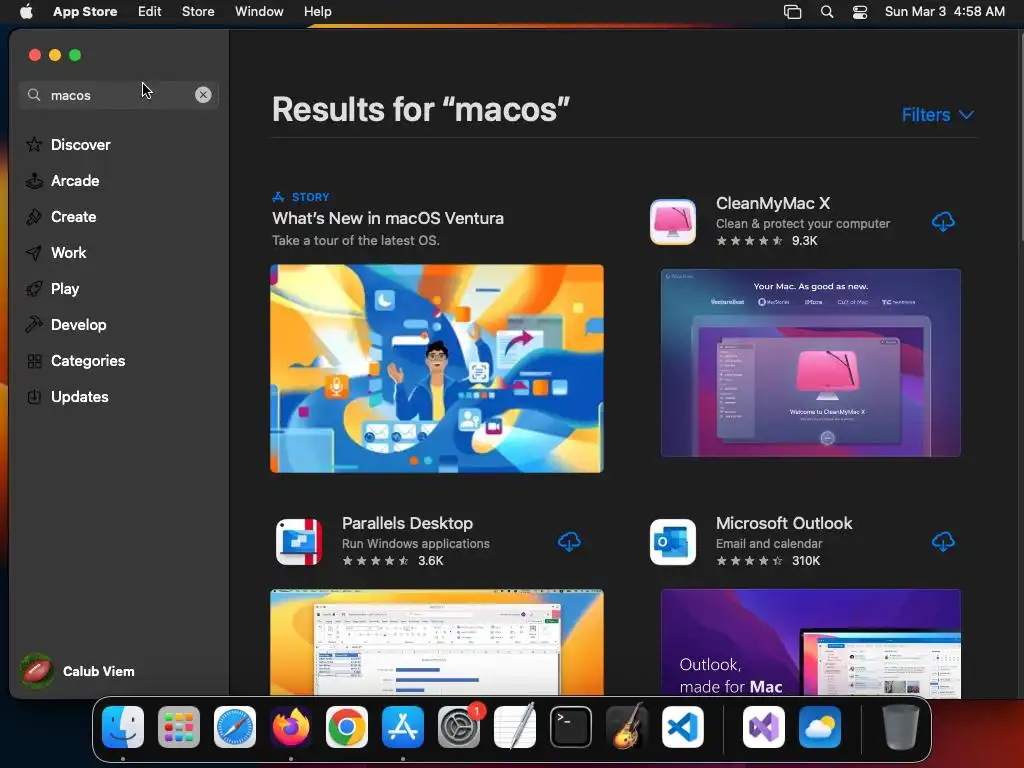Open the CleanMyMac X app icon
Viewport: 1024px width, 768px height.
point(673,222)
